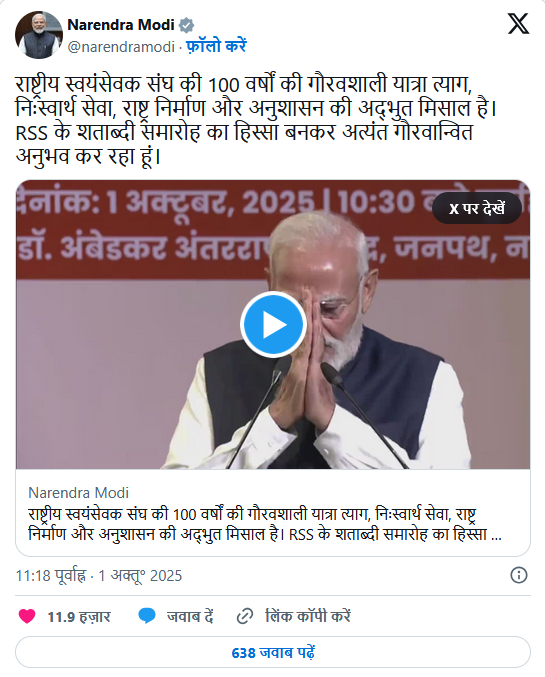Select the जवाब दें reply label

pos(190,616)
